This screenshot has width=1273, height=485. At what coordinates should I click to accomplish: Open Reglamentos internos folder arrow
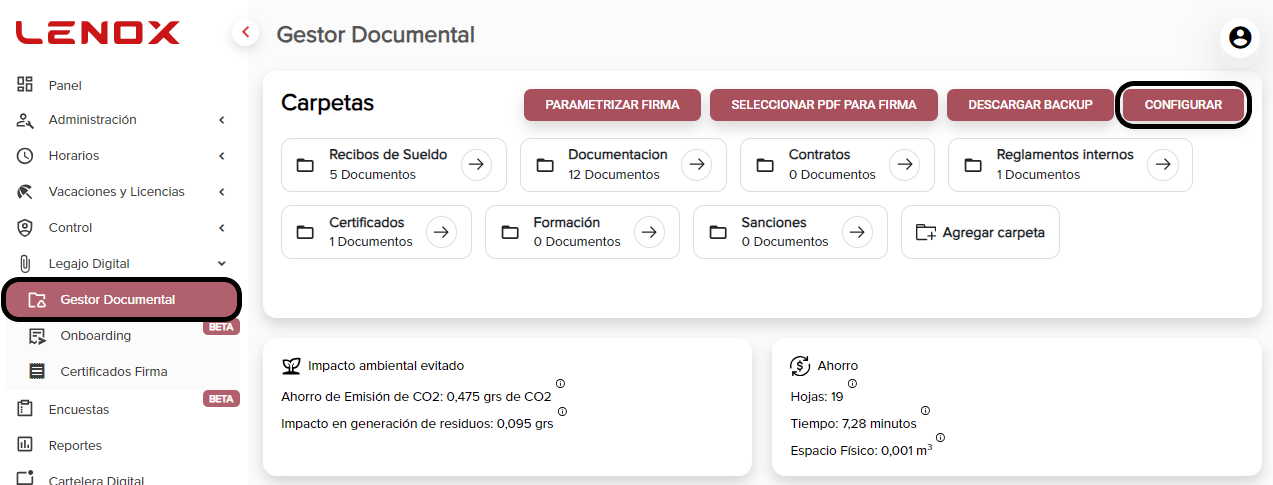(x=1163, y=165)
